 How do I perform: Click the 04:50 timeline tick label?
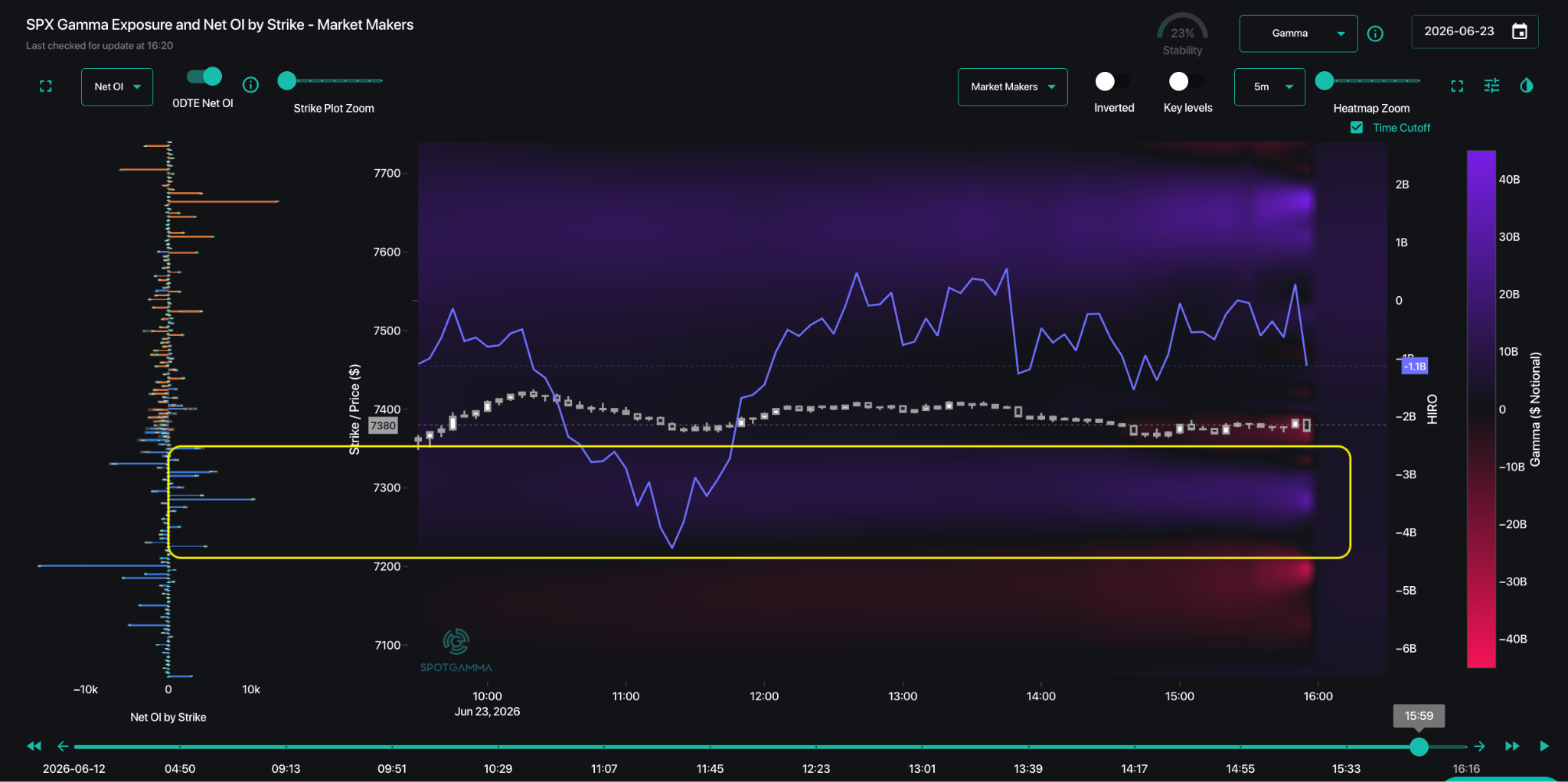(180, 768)
